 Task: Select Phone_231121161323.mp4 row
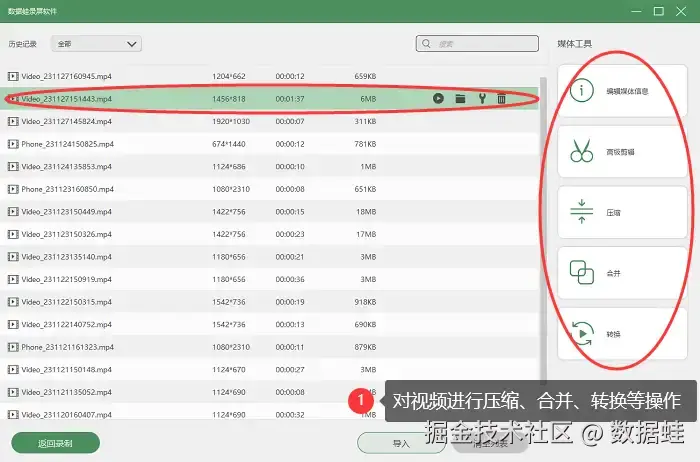tap(270, 347)
